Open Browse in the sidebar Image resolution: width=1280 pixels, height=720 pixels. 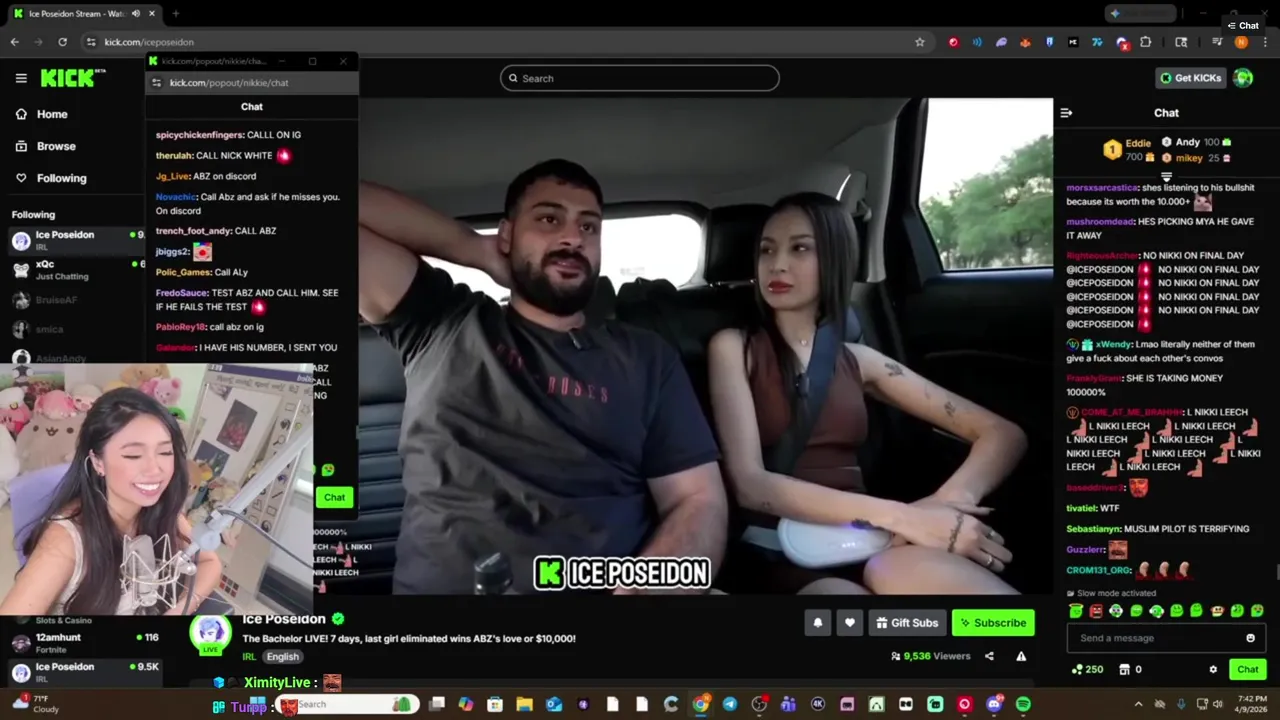[x=45, y=146]
